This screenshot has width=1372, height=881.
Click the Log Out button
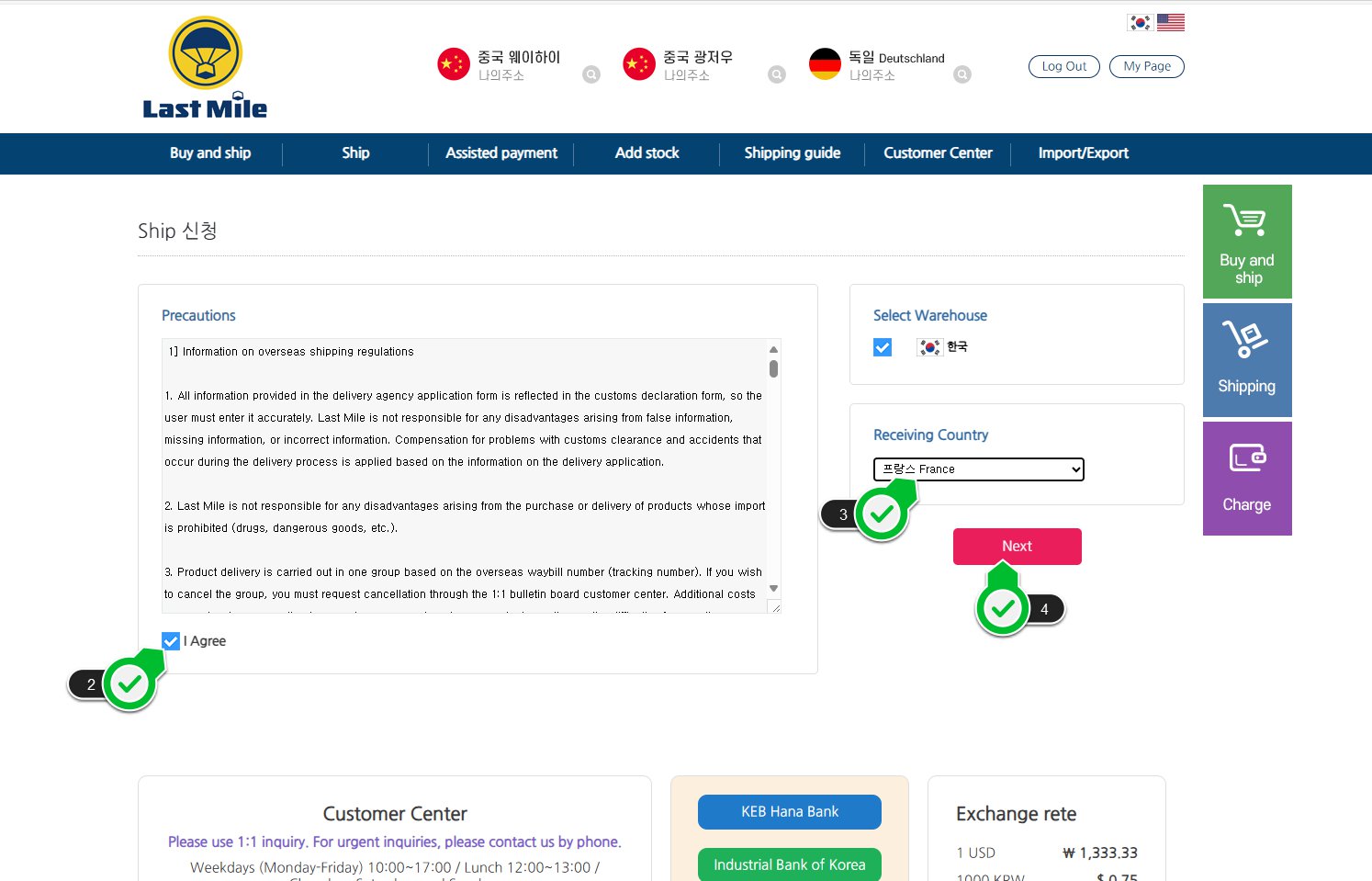click(1063, 66)
